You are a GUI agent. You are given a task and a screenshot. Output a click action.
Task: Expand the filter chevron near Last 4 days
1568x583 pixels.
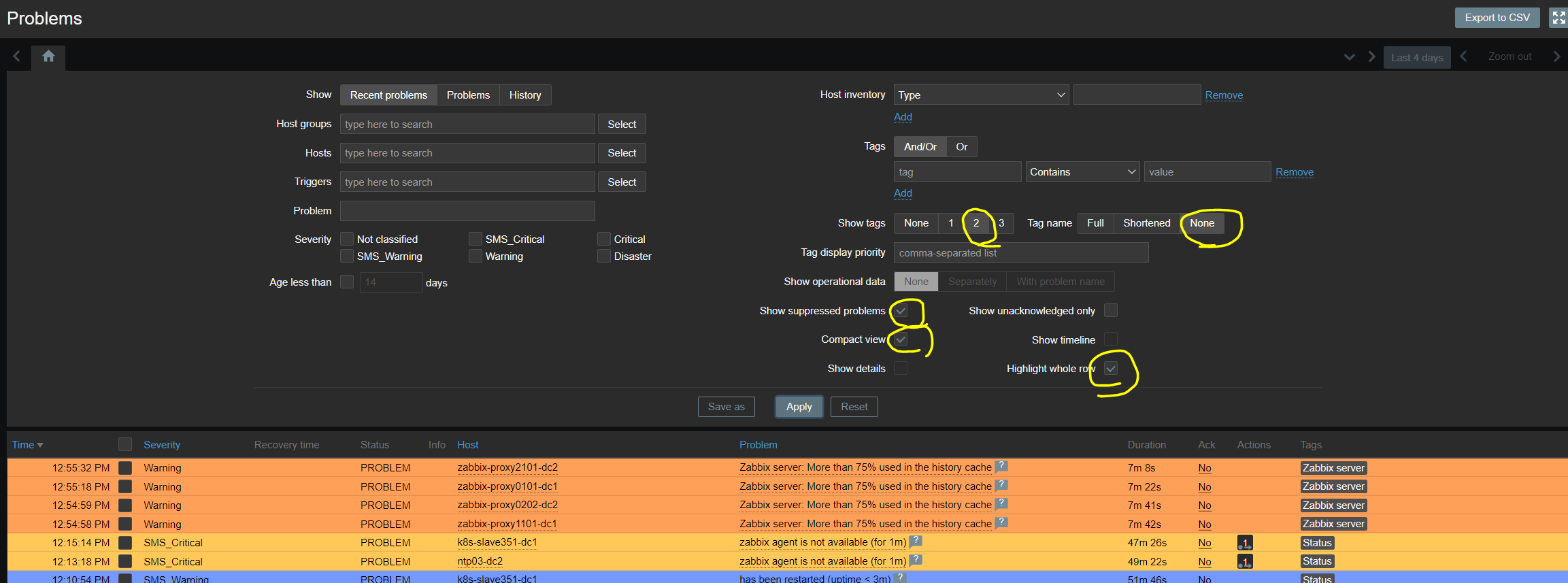(x=1350, y=57)
